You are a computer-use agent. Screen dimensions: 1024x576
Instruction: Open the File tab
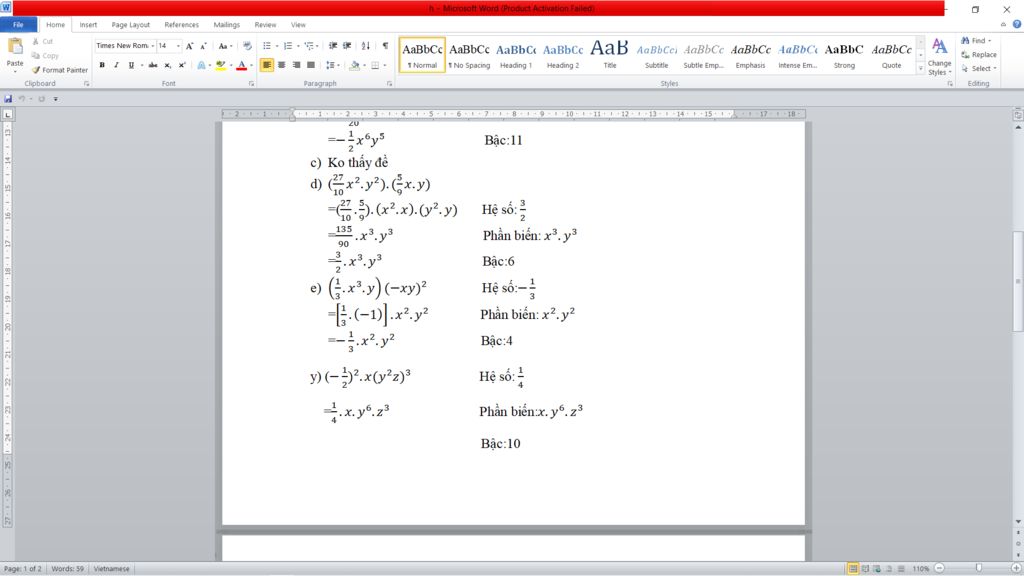[x=18, y=25]
